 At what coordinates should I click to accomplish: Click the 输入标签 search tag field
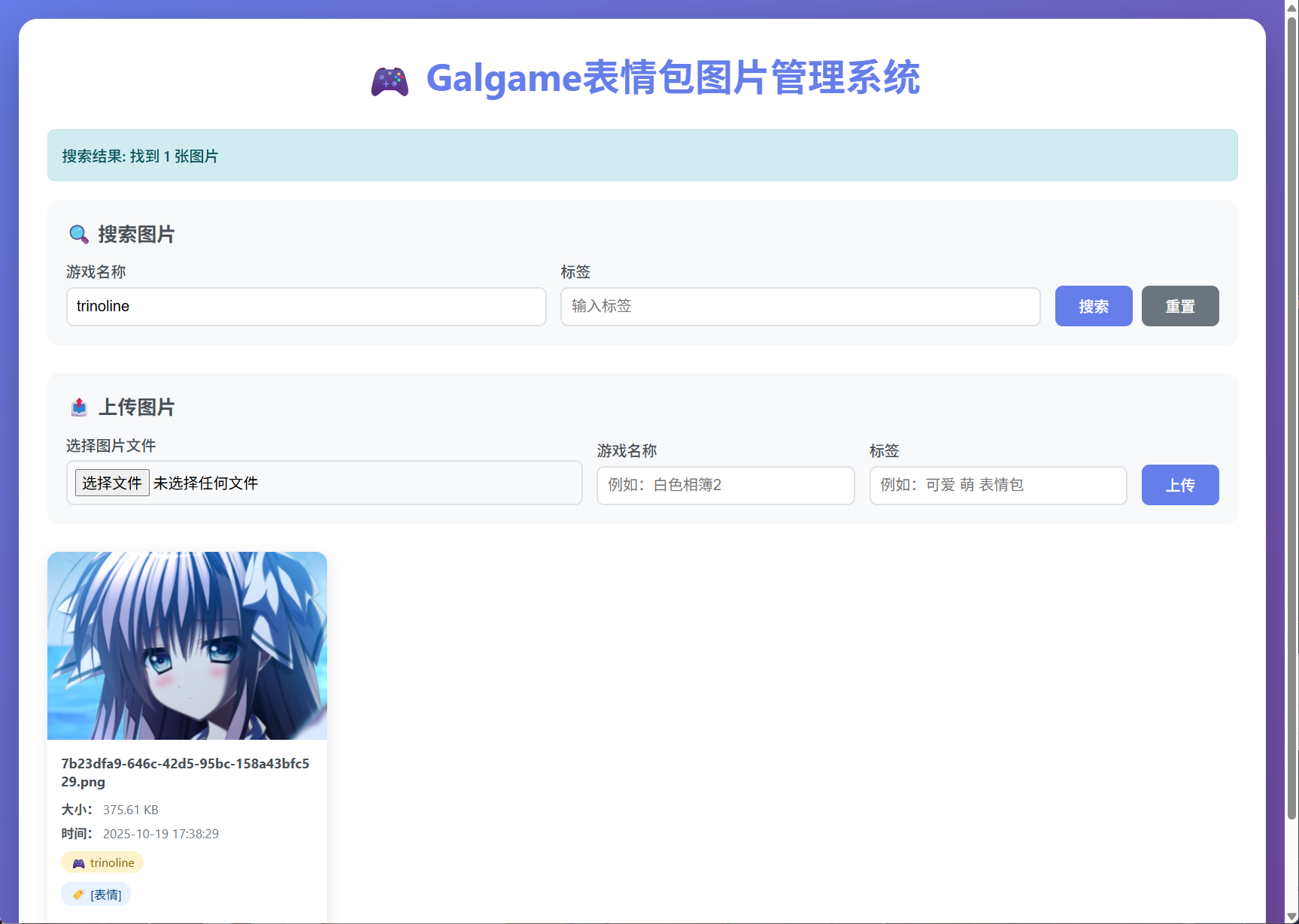(800, 307)
